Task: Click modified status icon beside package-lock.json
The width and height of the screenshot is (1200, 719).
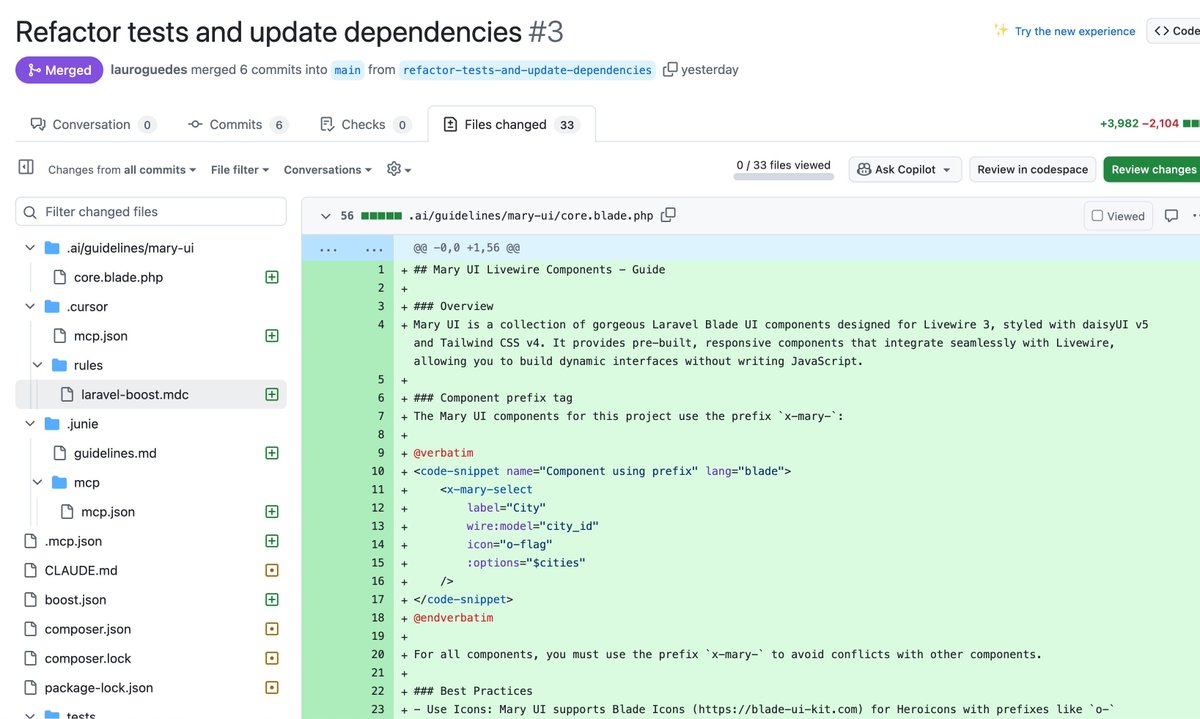Action: 271,687
